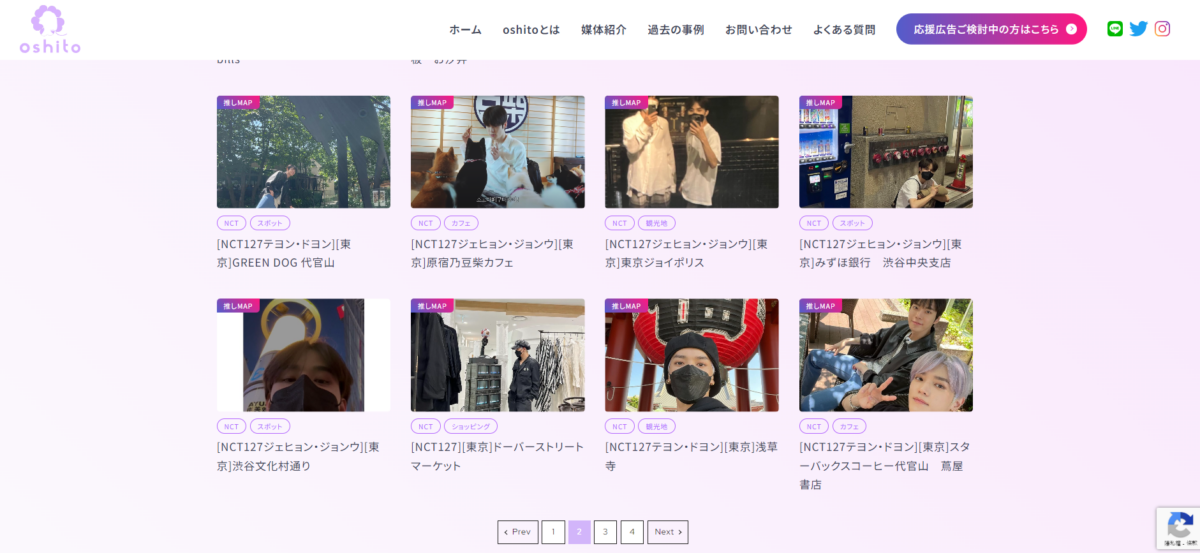Open the 過去の事例 menu item
Image resolution: width=1200 pixels, height=553 pixels.
(675, 29)
